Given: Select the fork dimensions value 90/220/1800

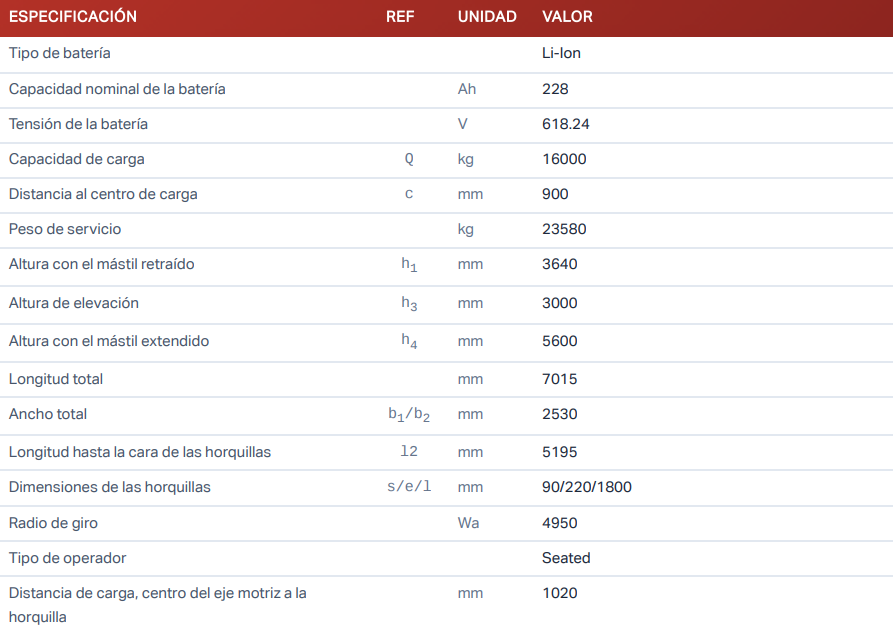Looking at the screenshot, I should pos(587,487).
